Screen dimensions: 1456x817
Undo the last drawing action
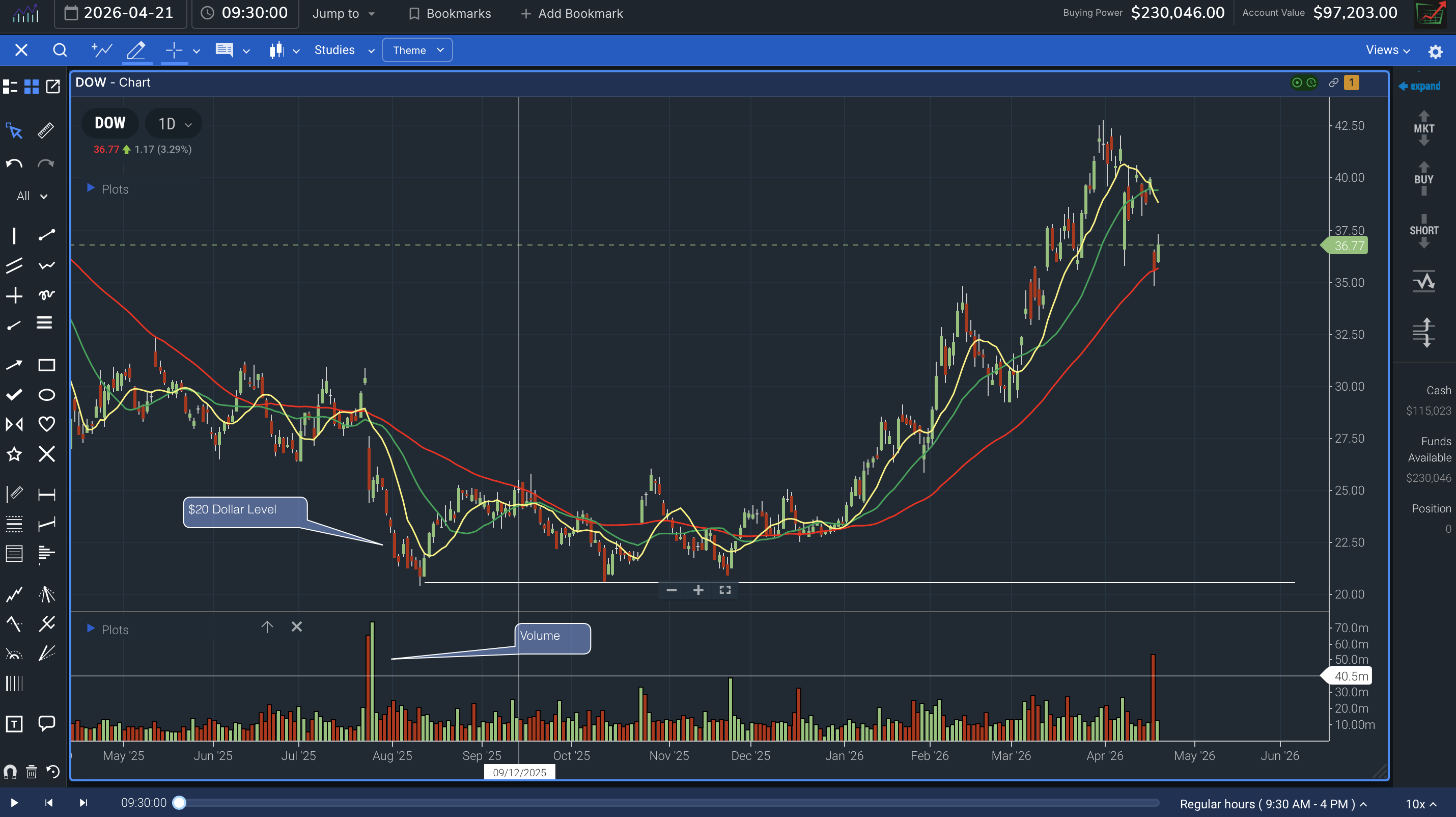14,164
